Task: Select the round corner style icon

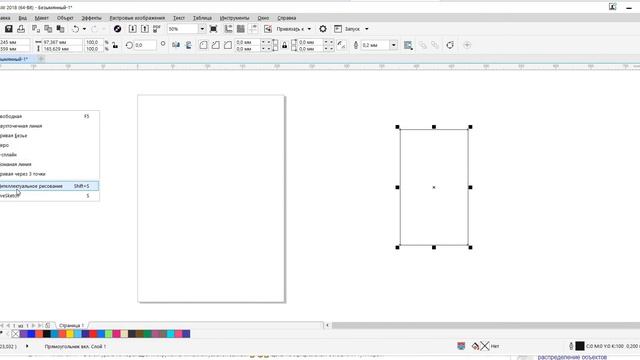Action: 203,45
